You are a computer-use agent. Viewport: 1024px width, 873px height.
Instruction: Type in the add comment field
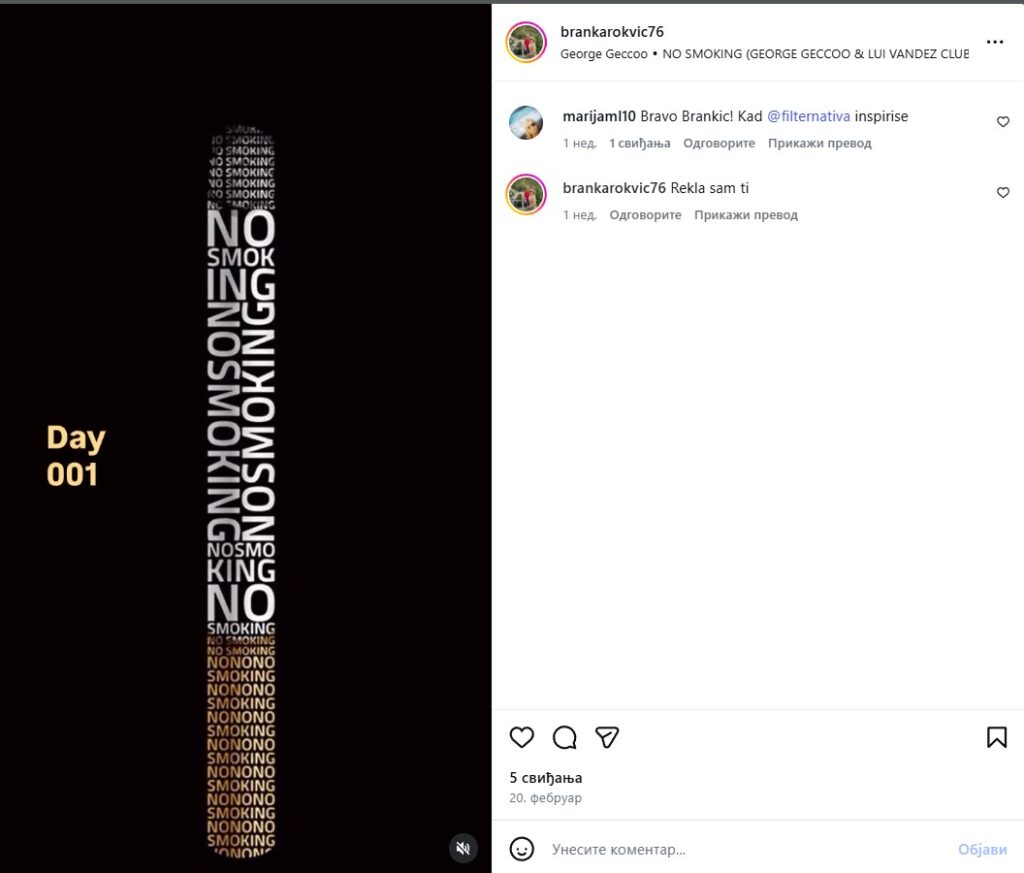click(740, 849)
